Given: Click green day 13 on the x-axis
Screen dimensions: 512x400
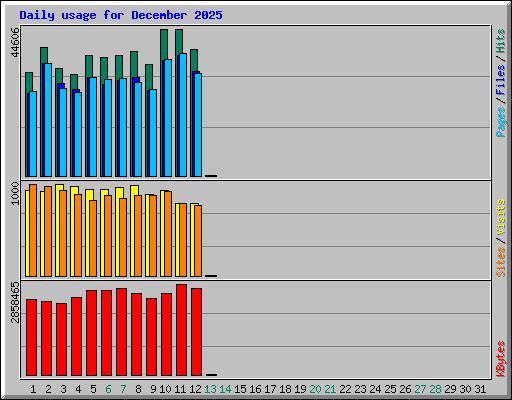Looking at the screenshot, I should pos(210,389).
